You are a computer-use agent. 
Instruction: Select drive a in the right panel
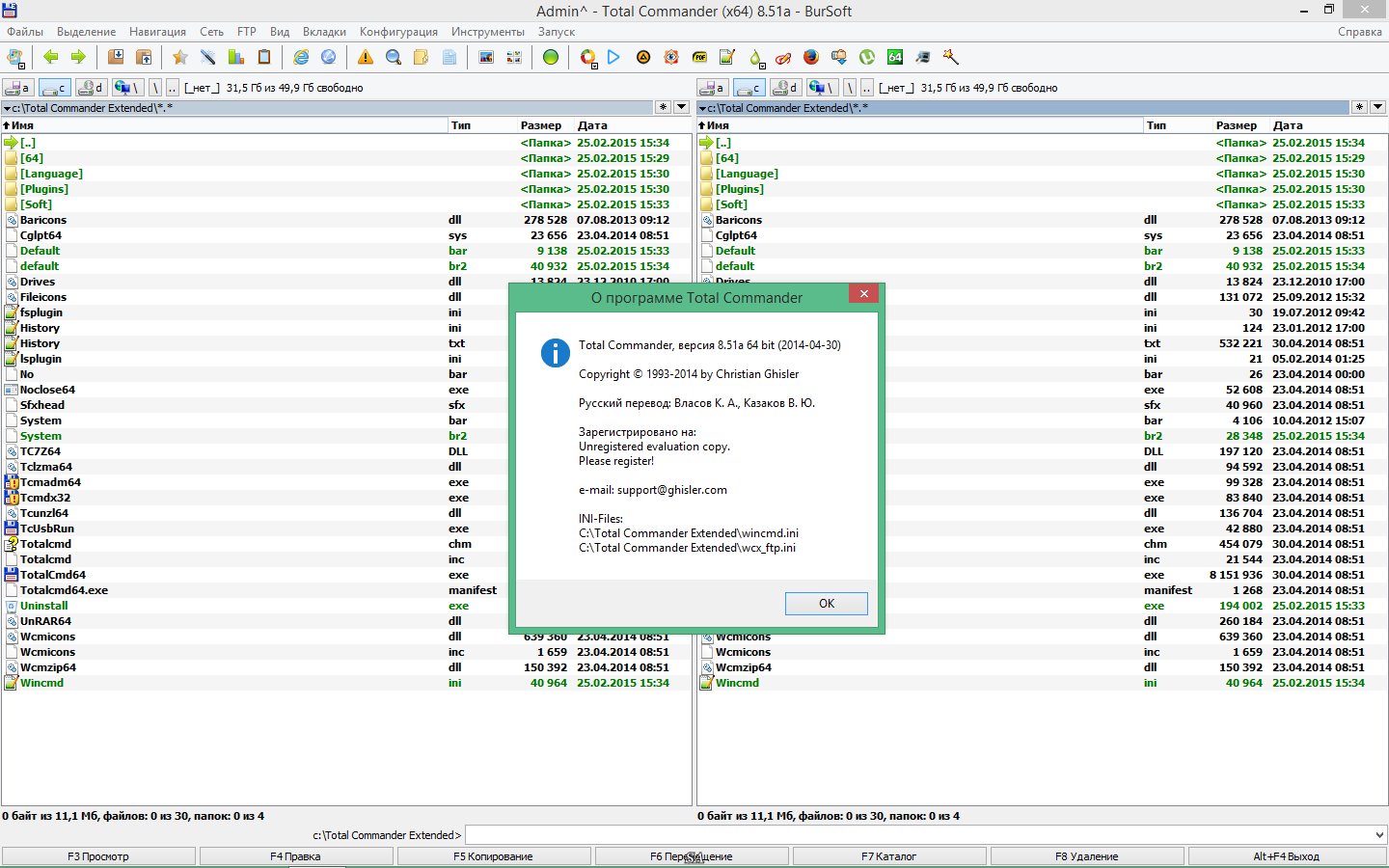712,88
